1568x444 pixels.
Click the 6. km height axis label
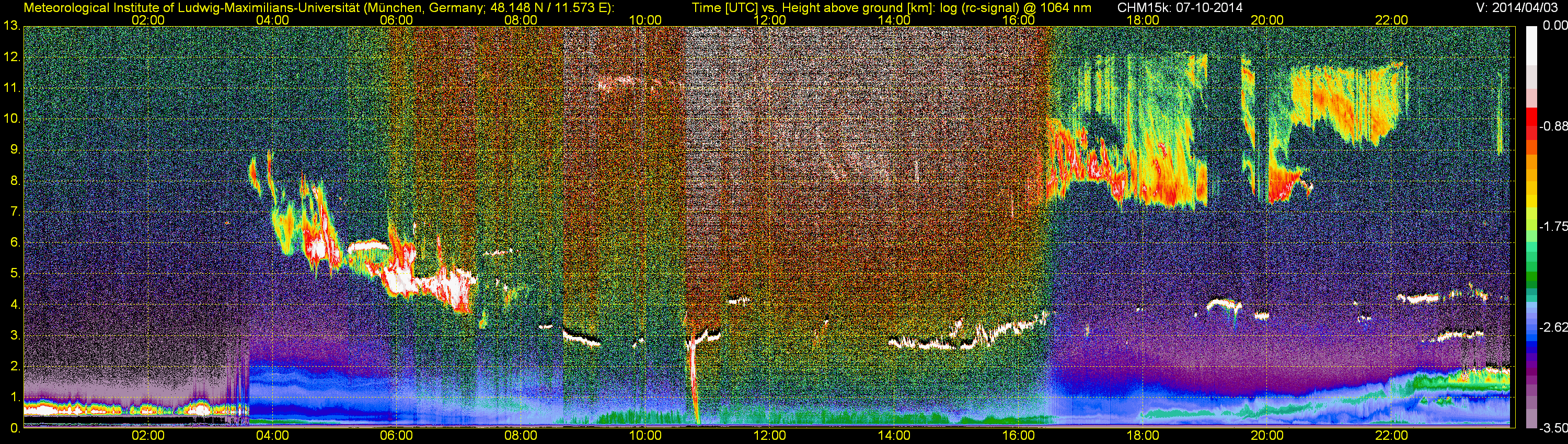15,243
